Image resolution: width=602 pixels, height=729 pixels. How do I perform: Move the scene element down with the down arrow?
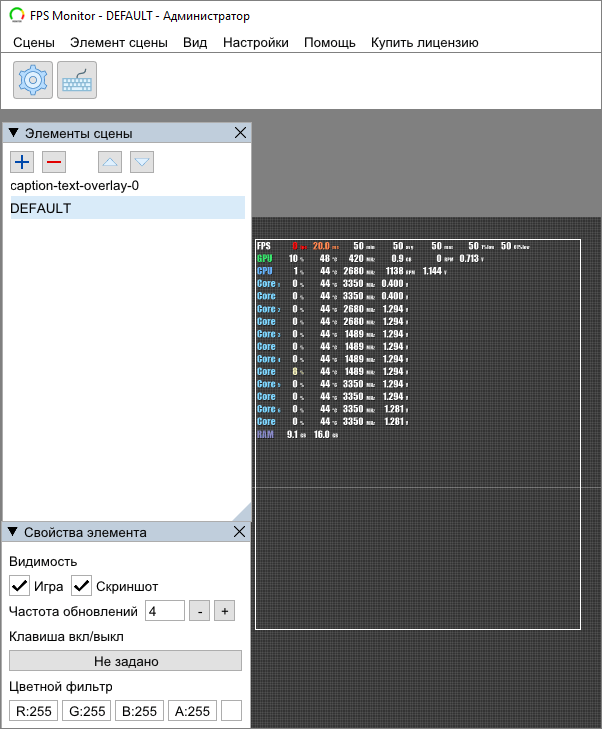(142, 162)
